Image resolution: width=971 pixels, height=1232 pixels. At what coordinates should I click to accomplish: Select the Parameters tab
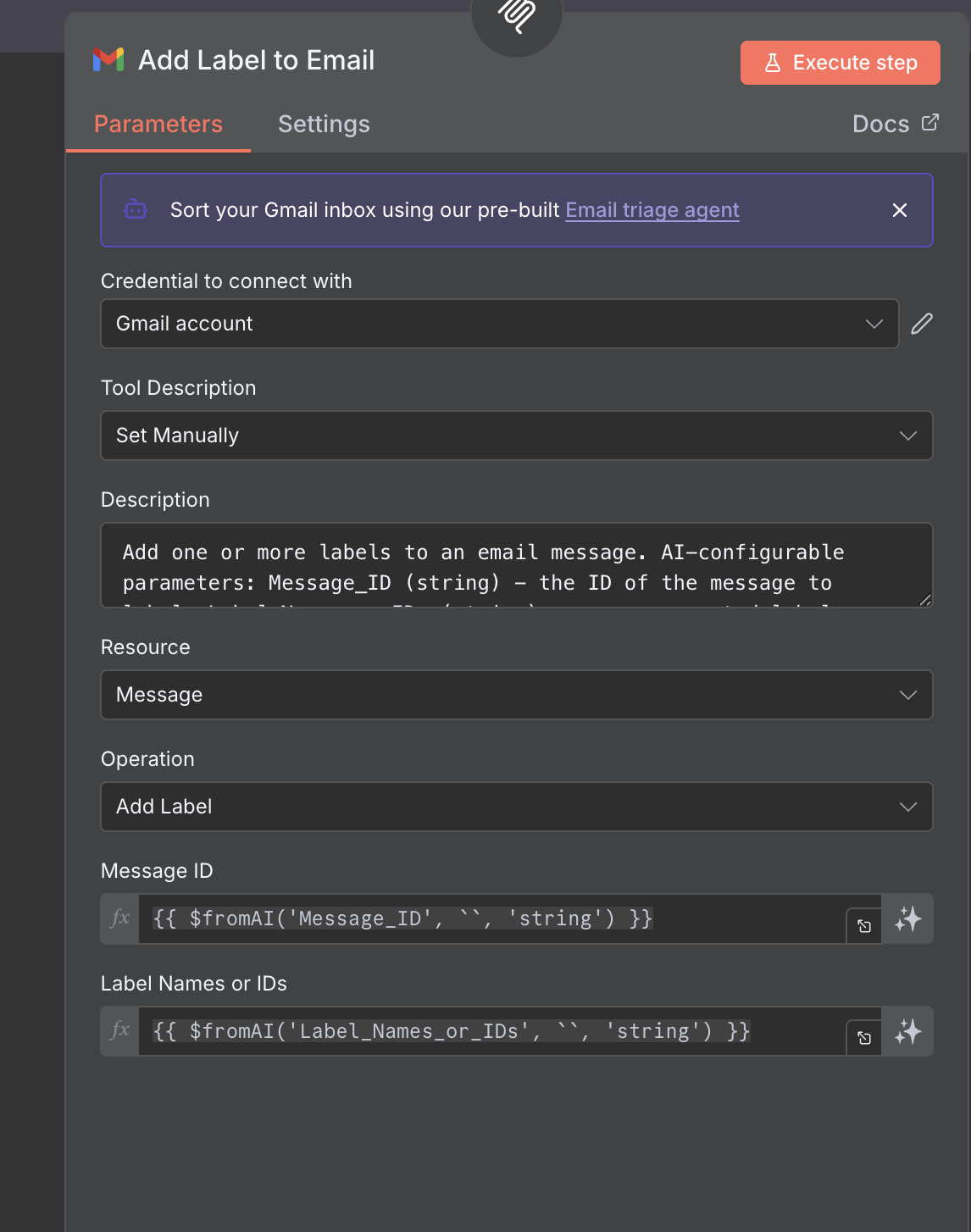(x=158, y=125)
